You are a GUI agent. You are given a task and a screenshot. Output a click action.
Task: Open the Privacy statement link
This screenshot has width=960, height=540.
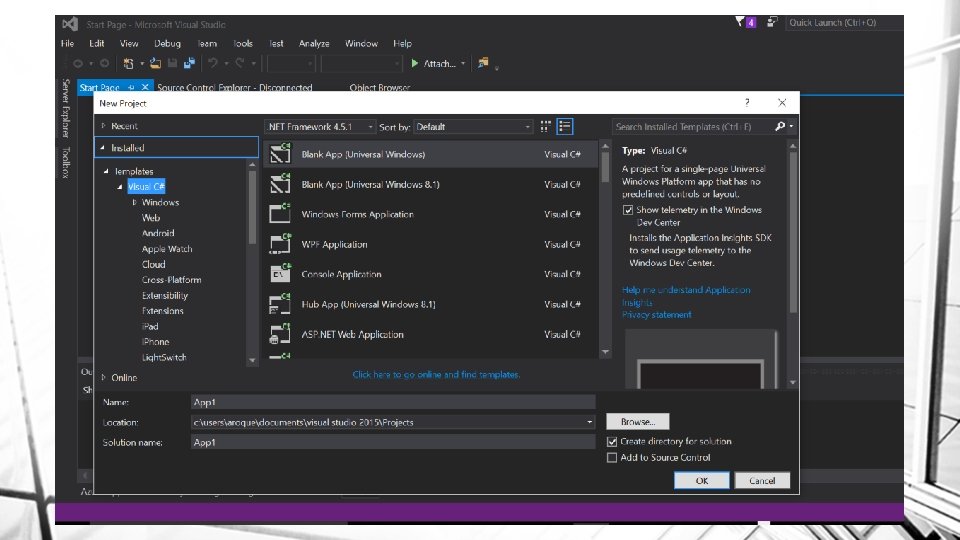click(656, 315)
